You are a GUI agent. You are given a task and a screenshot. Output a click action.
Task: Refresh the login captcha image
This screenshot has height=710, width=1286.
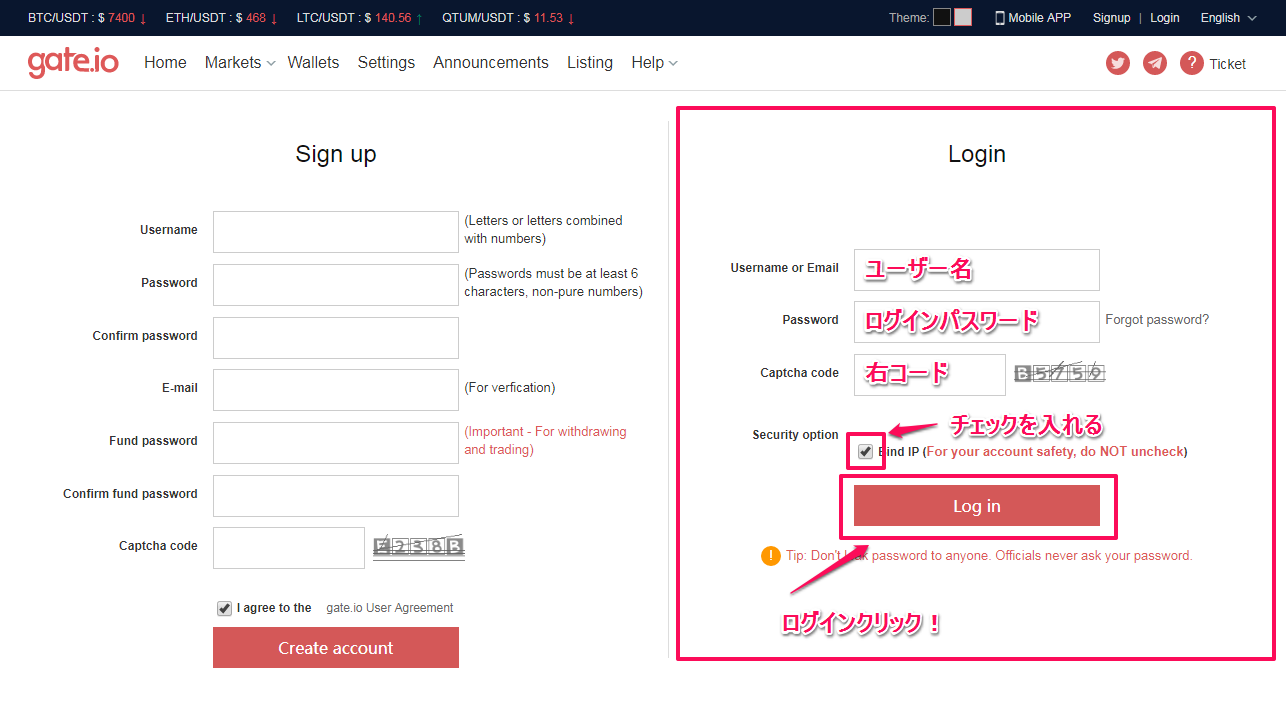tap(1059, 374)
